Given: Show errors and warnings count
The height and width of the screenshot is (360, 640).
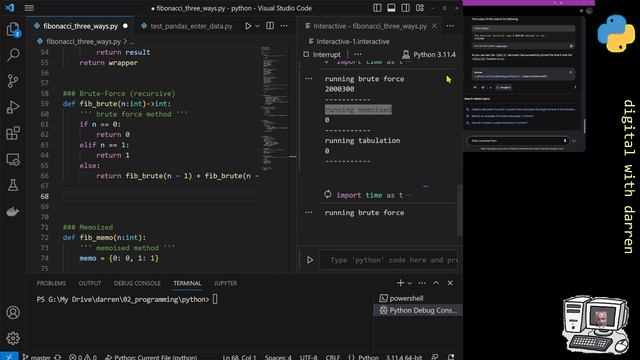Looking at the screenshot, I should pos(82,357).
